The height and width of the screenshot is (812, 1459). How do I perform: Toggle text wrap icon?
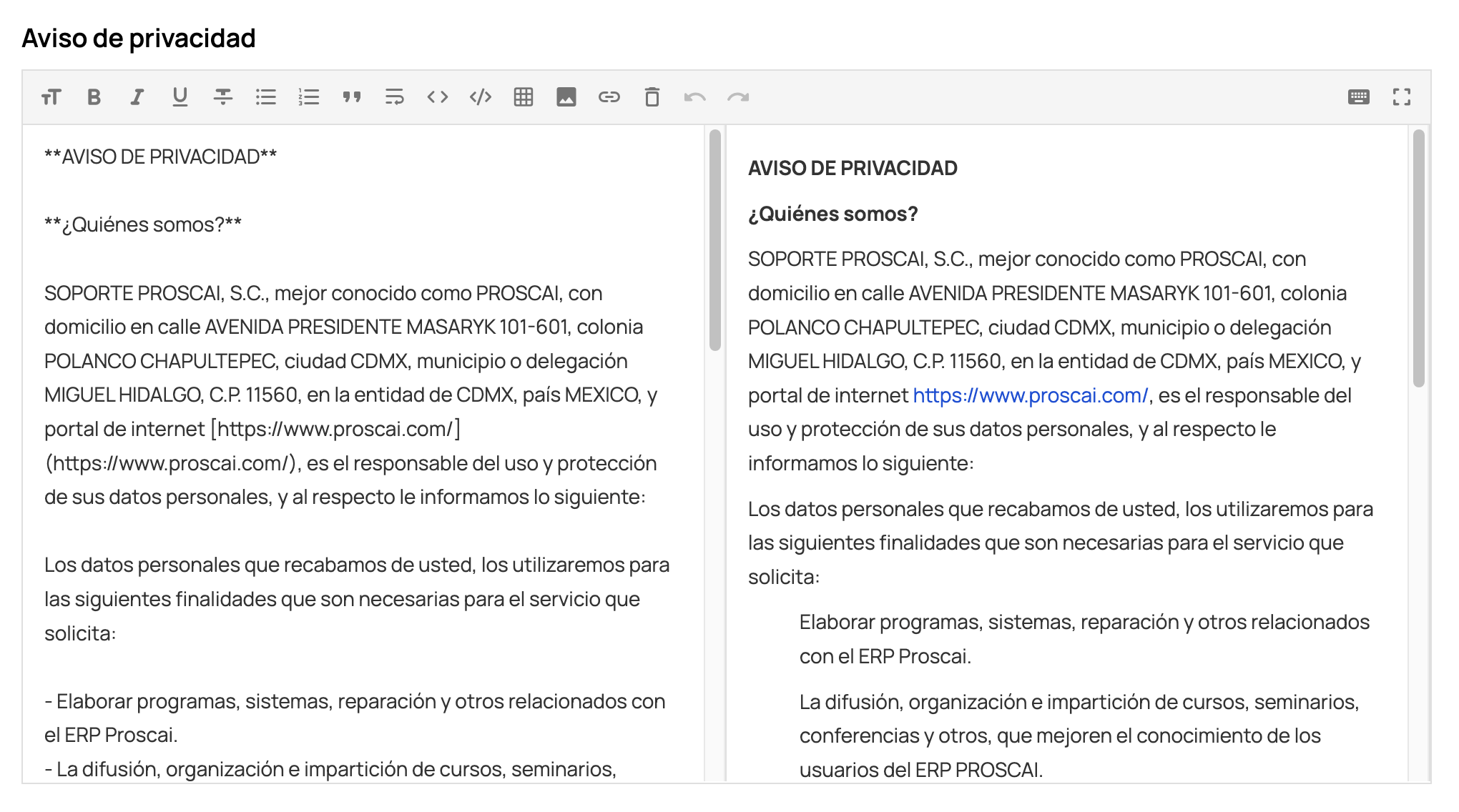394,97
